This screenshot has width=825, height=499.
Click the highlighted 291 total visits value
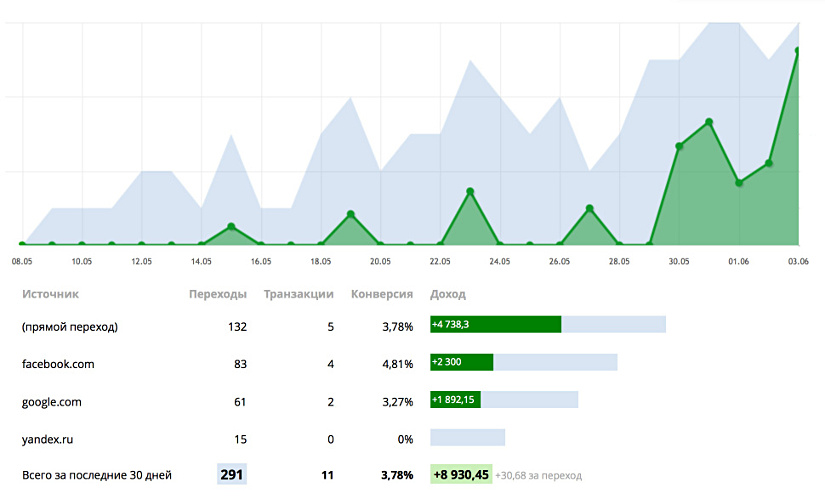point(231,475)
